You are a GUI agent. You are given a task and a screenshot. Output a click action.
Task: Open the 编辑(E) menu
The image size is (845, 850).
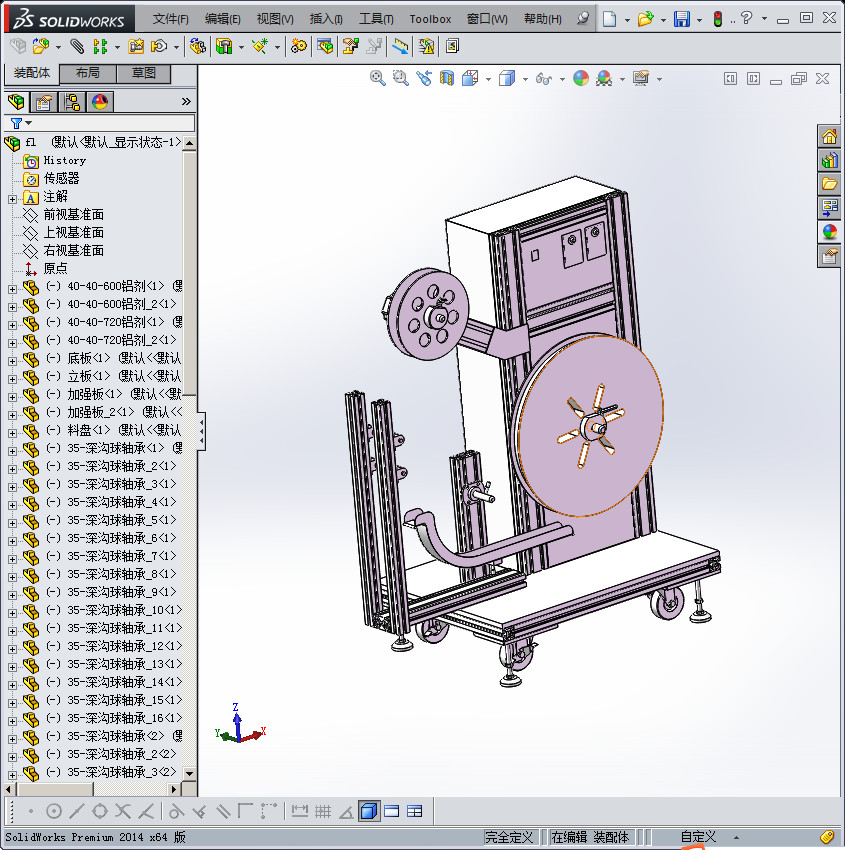(222, 19)
